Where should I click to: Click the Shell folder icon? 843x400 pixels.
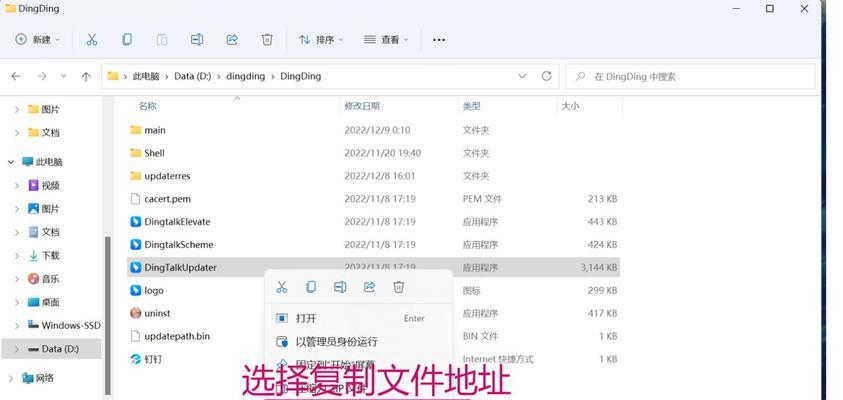(x=135, y=153)
